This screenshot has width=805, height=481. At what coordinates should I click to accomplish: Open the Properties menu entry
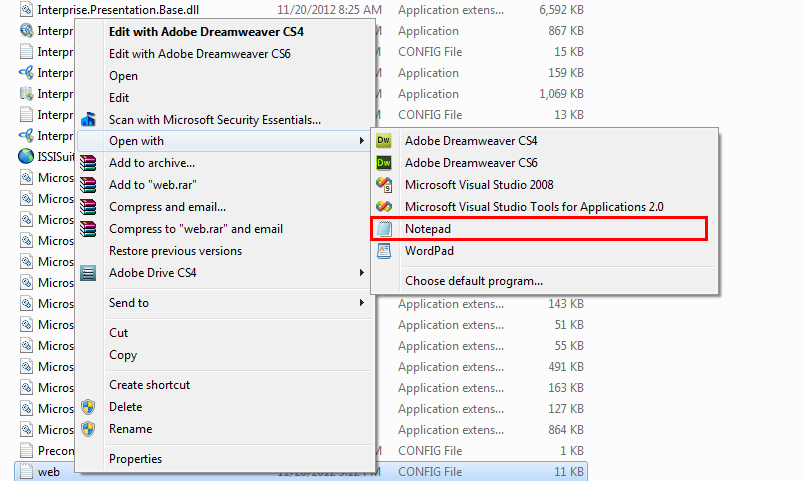click(135, 459)
